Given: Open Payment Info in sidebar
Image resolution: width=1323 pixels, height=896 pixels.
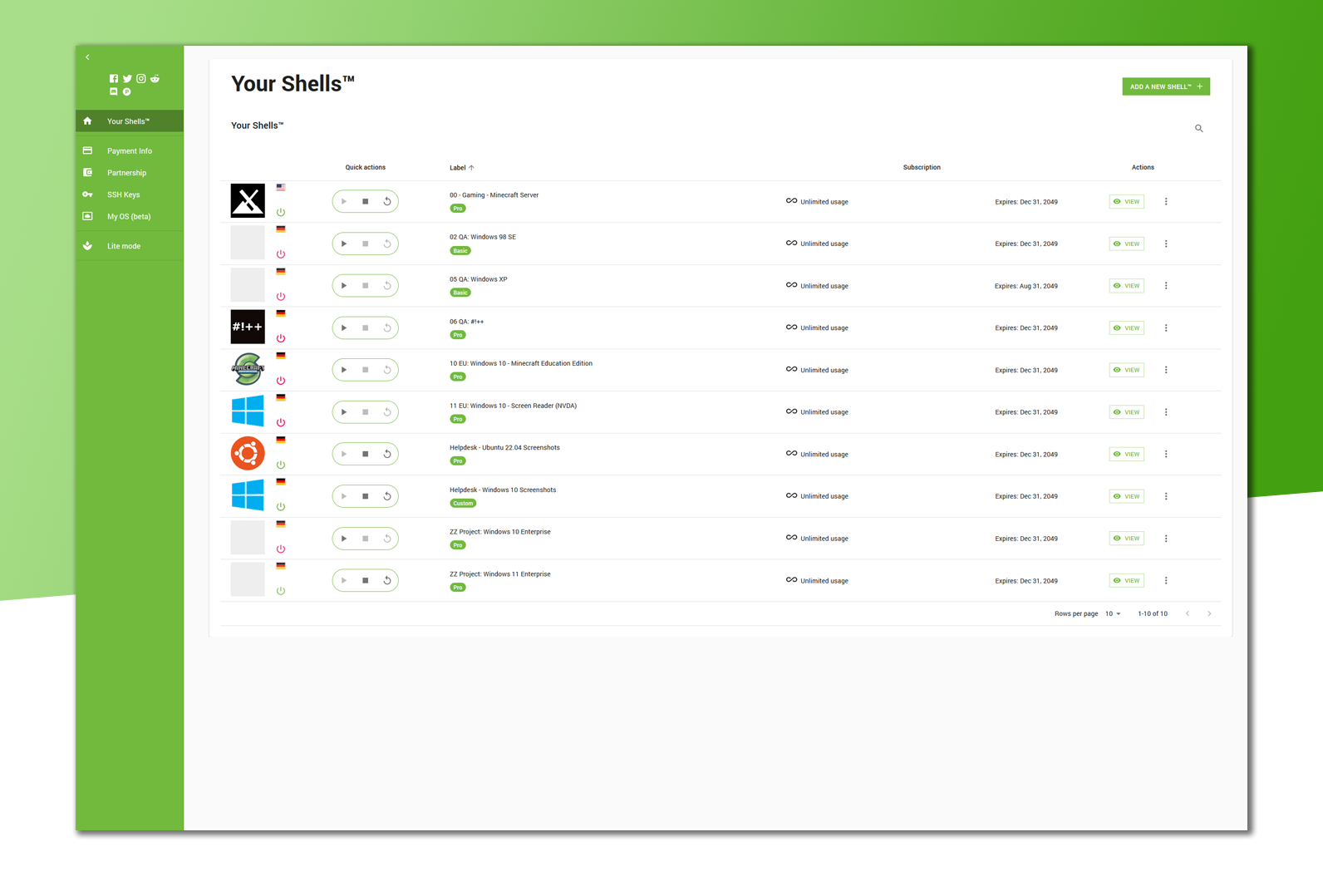Looking at the screenshot, I should pyautogui.click(x=129, y=151).
